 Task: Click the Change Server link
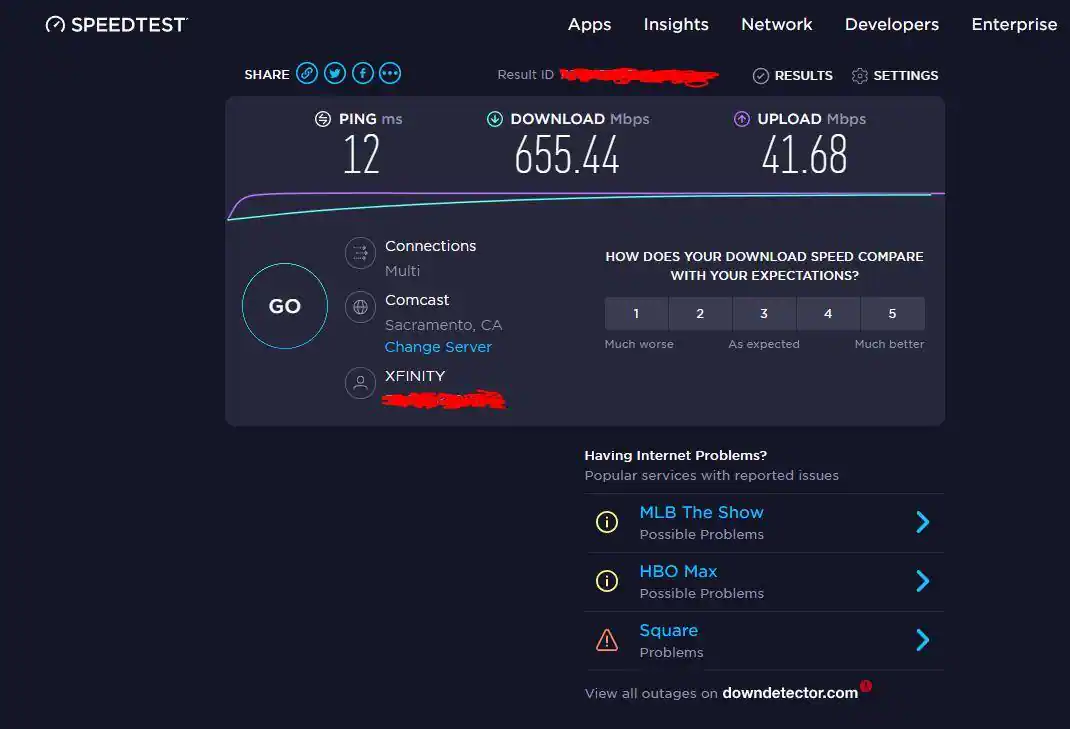[438, 347]
